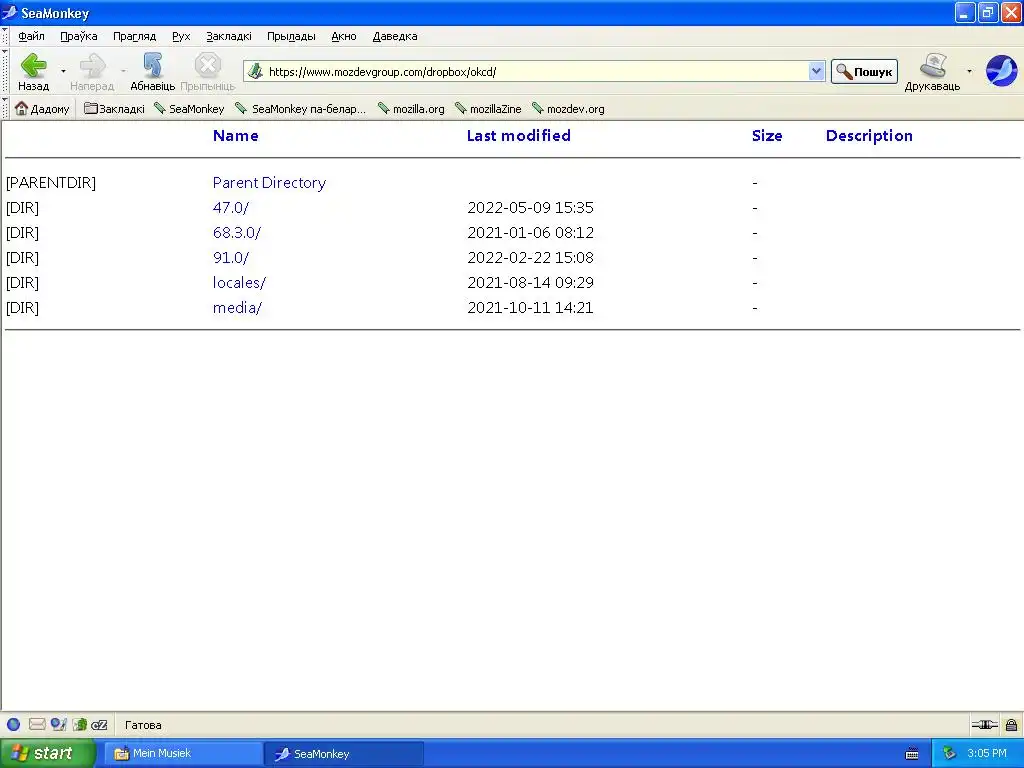Open the Даведка menu
The image size is (1024, 768).
pos(394,36)
